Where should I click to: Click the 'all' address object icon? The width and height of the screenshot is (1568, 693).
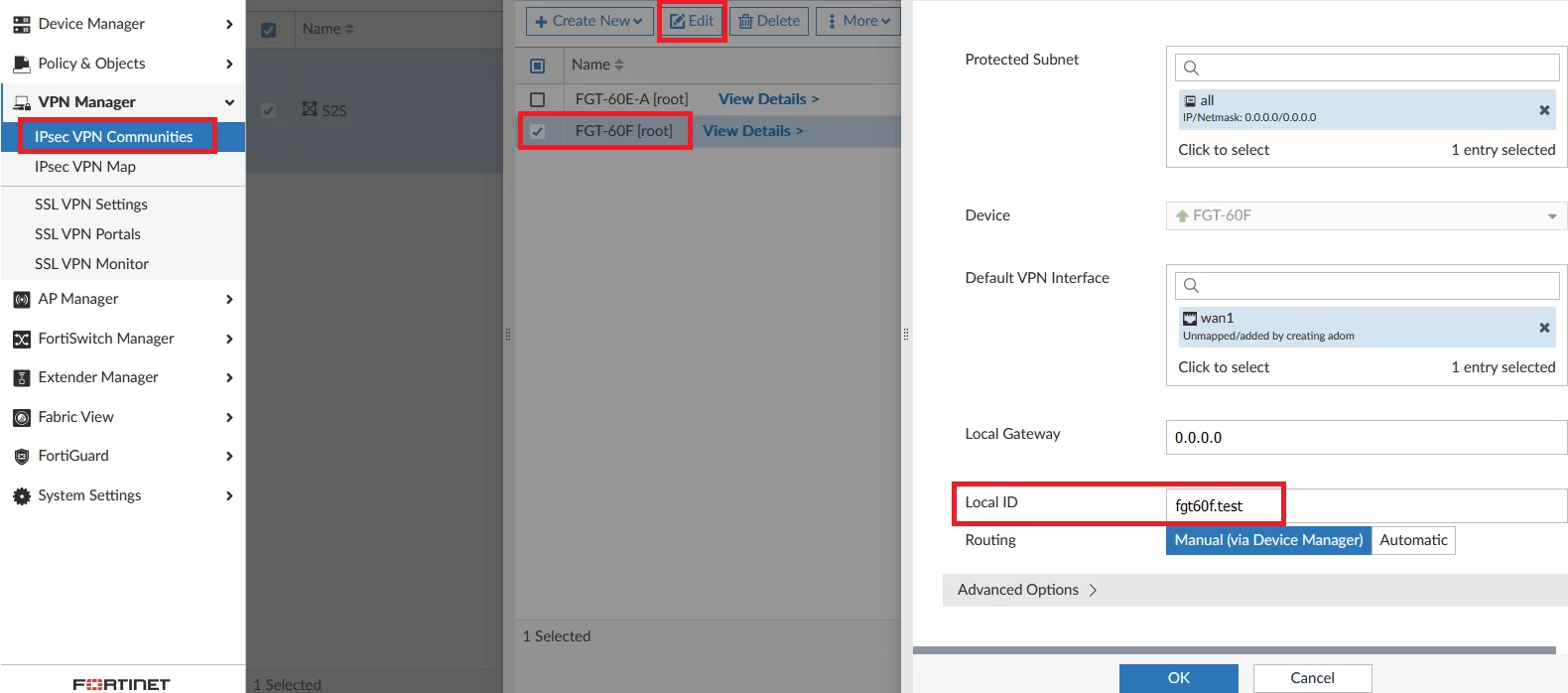[1189, 101]
